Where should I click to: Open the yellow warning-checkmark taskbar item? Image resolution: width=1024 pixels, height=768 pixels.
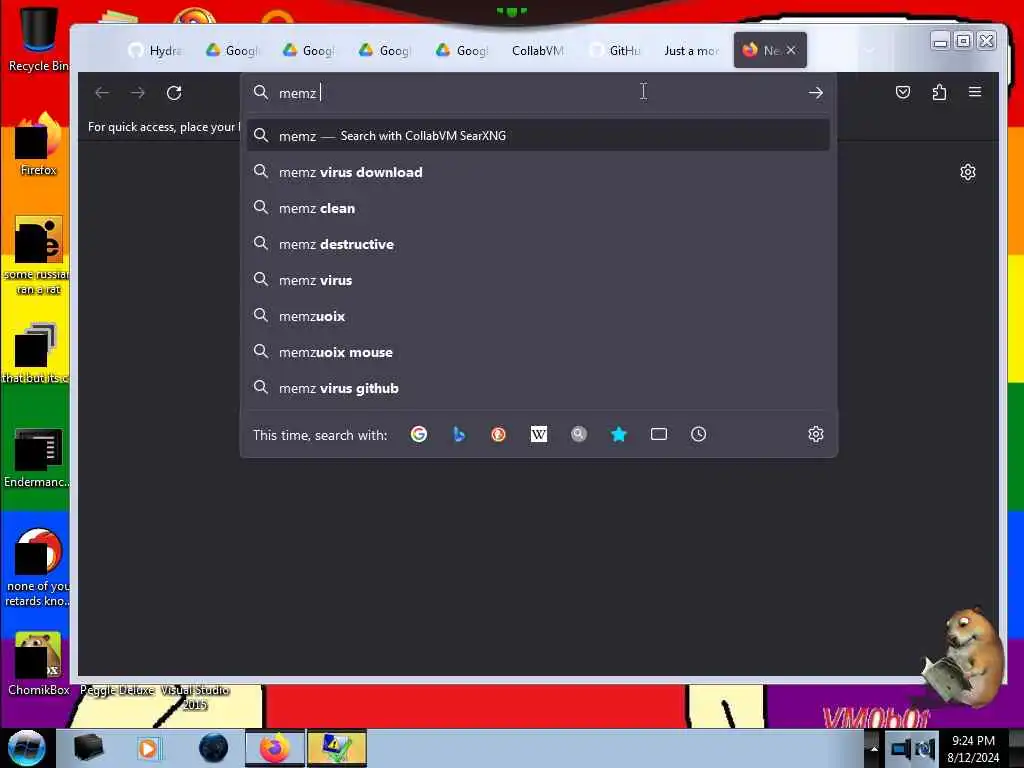click(336, 748)
